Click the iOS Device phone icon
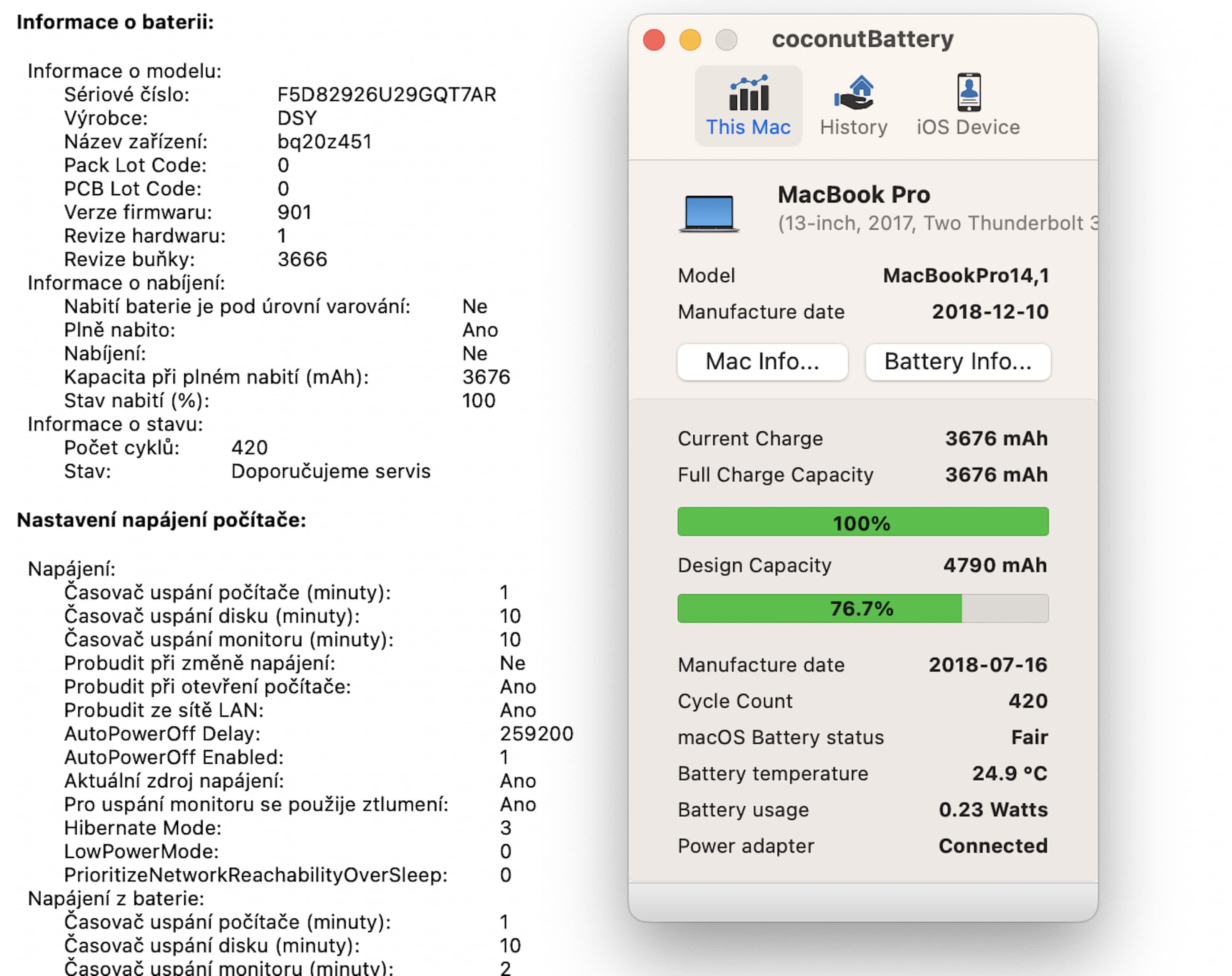 click(968, 92)
